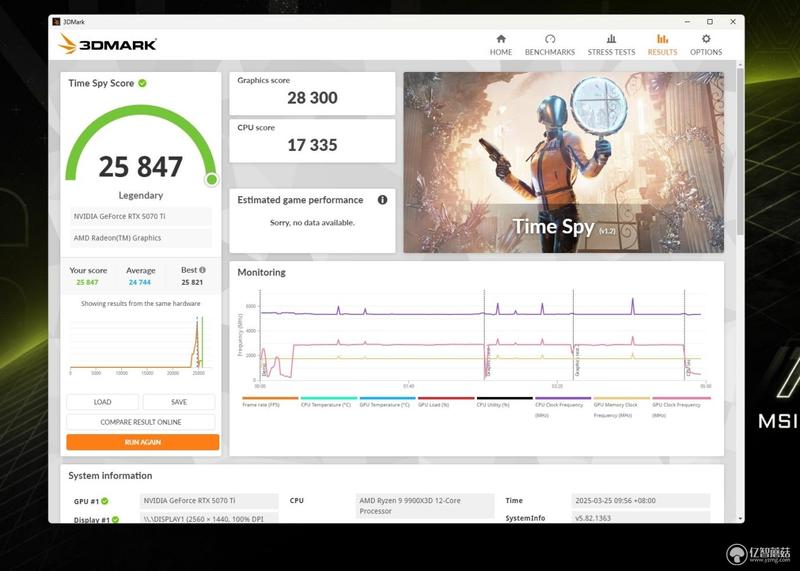
Task: Click COMPARE RESULT ONLINE
Action: (141, 422)
